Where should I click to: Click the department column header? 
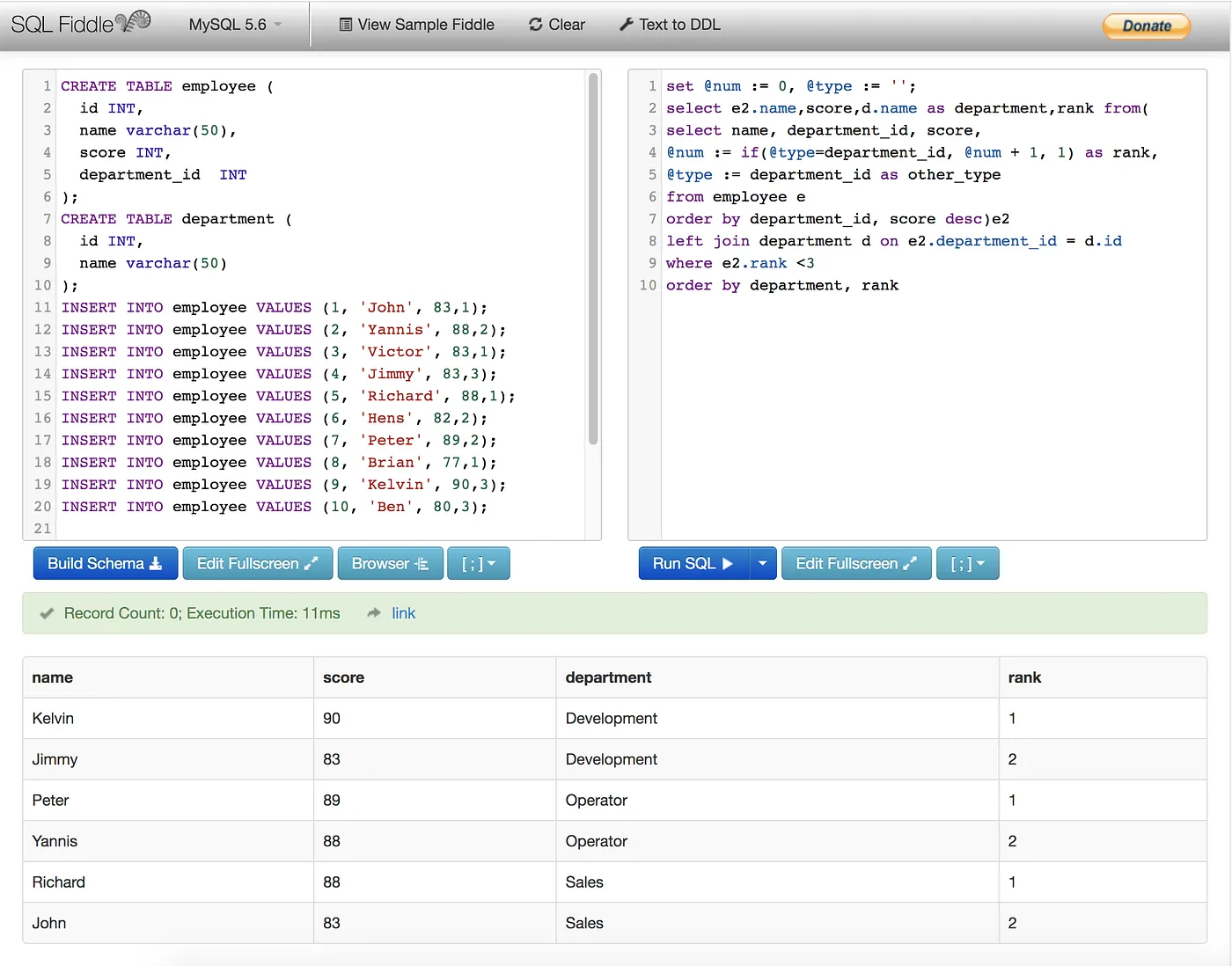(x=608, y=677)
